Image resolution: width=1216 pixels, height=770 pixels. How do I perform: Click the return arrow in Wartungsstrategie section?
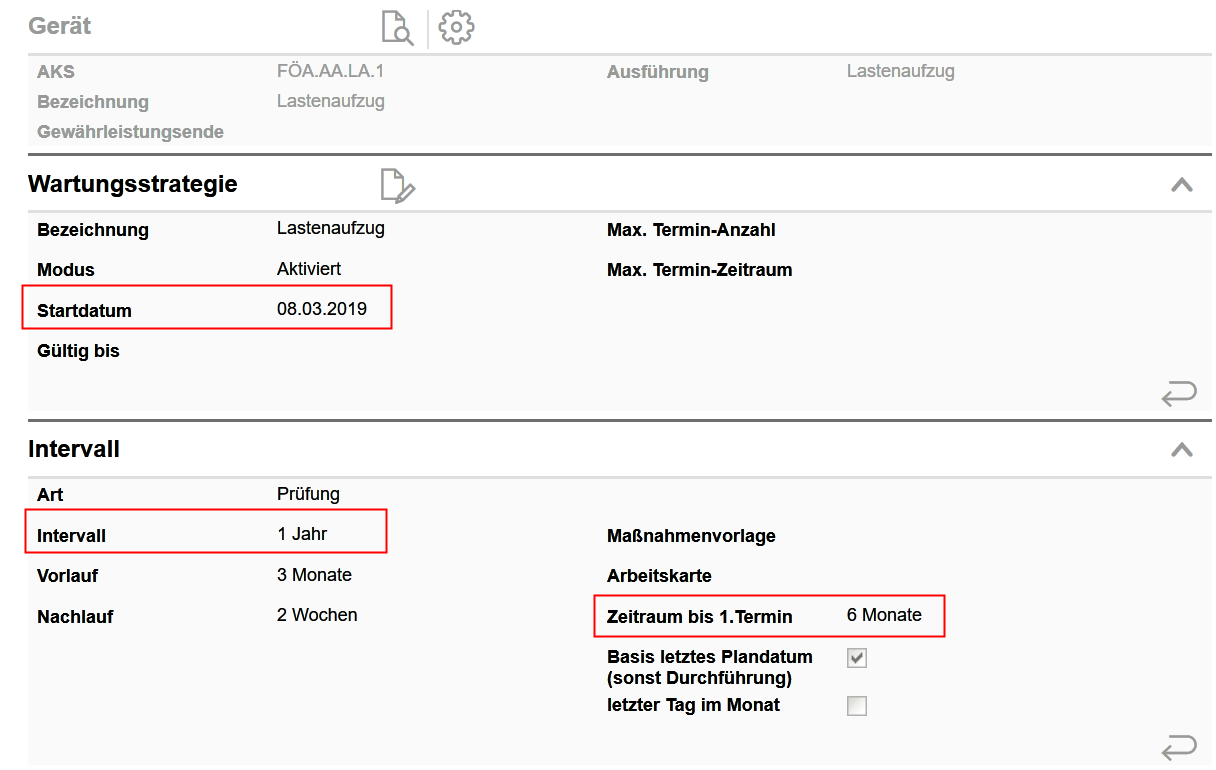click(x=1178, y=394)
